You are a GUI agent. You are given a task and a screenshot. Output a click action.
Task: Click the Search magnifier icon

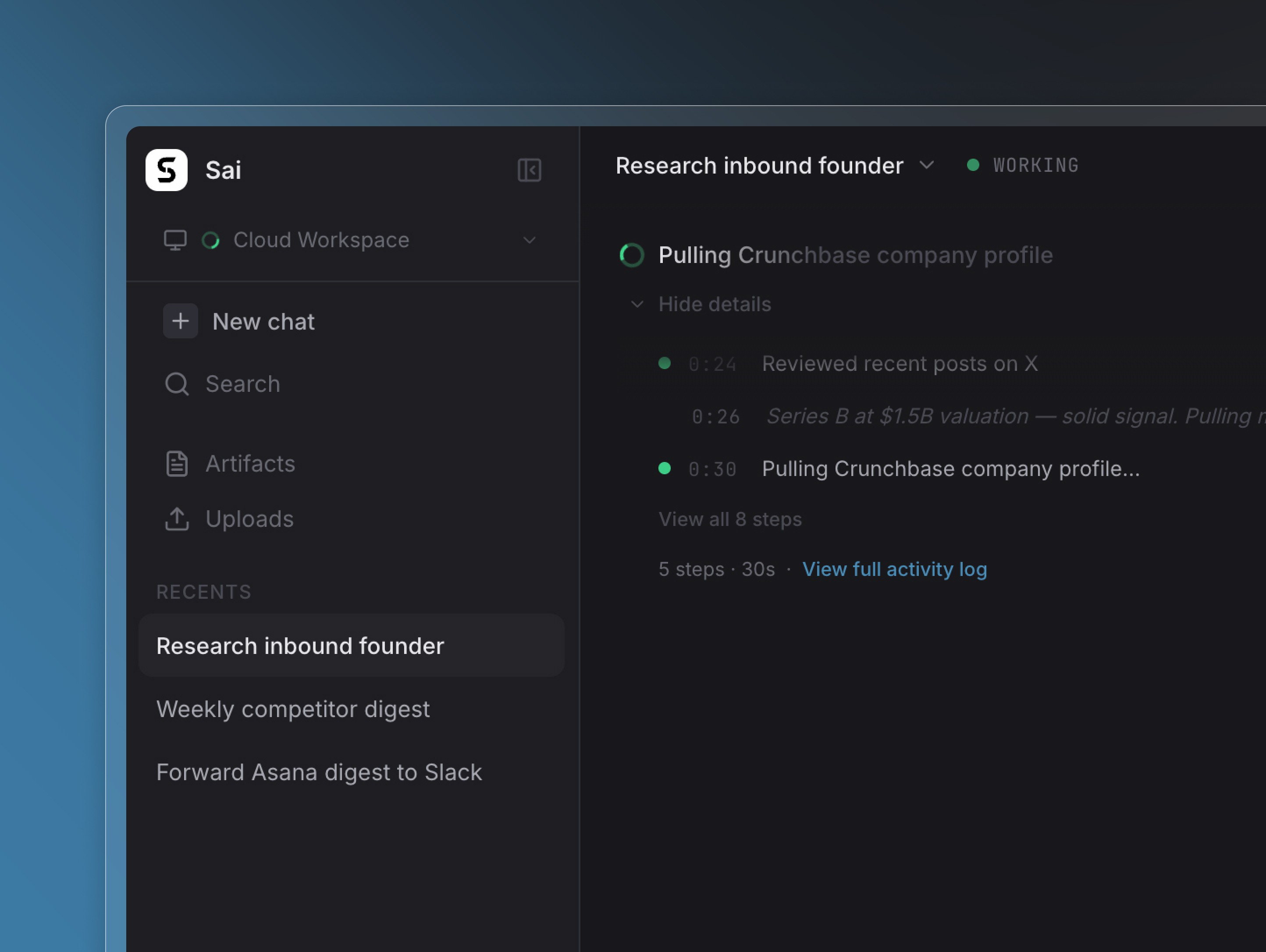click(177, 384)
